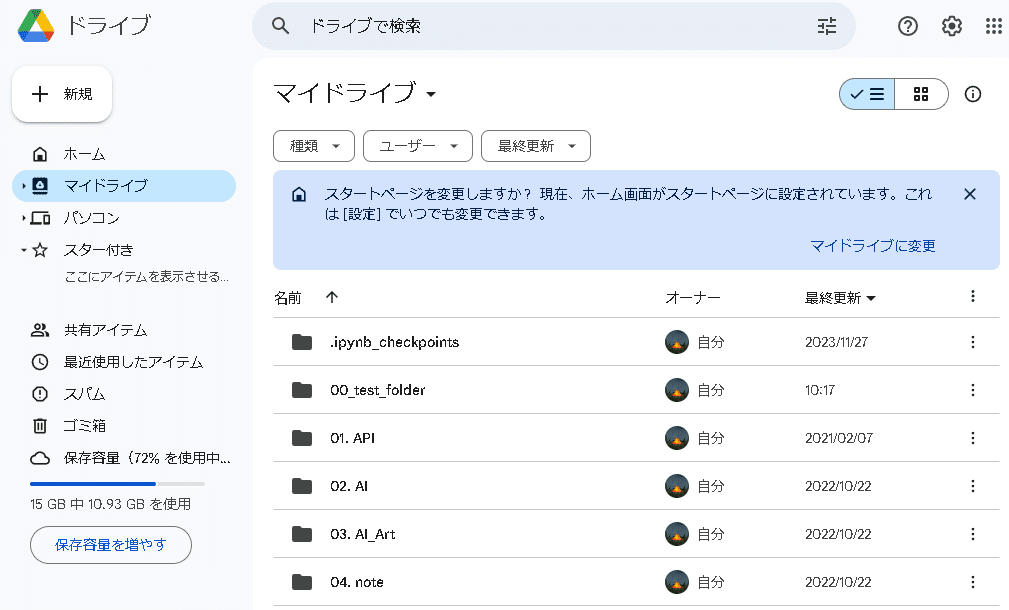Screen dimensions: 1009x610
Task: Open the 種類 filter dropdown
Action: pyautogui.click(x=313, y=146)
